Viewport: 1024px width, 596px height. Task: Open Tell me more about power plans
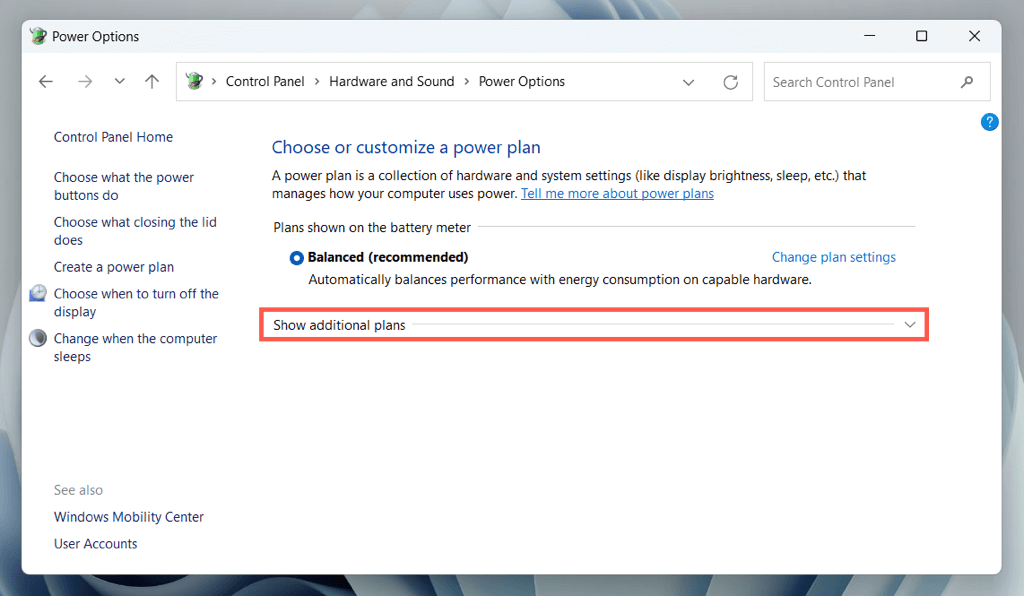[617, 193]
